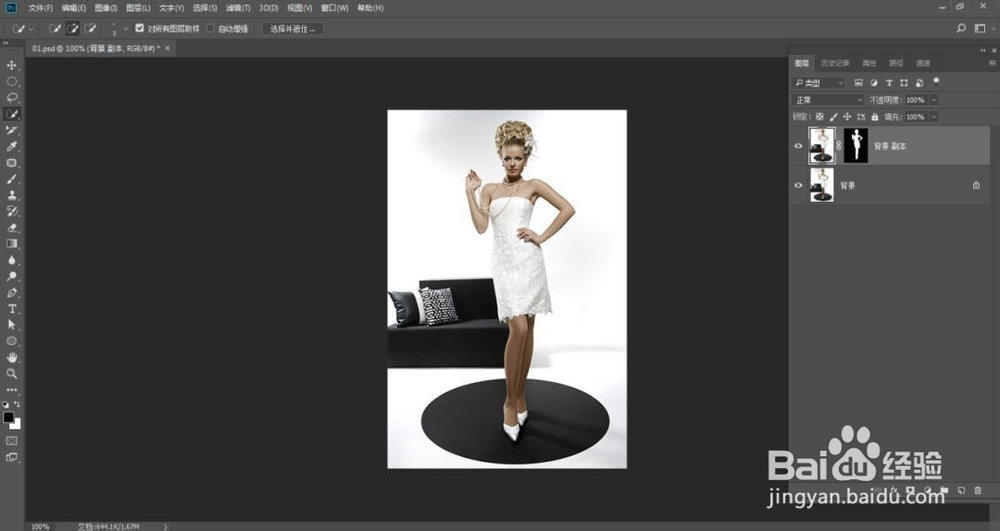The width and height of the screenshot is (1000, 531).
Task: Select the Elliptical Marquee tool
Action: 11,82
